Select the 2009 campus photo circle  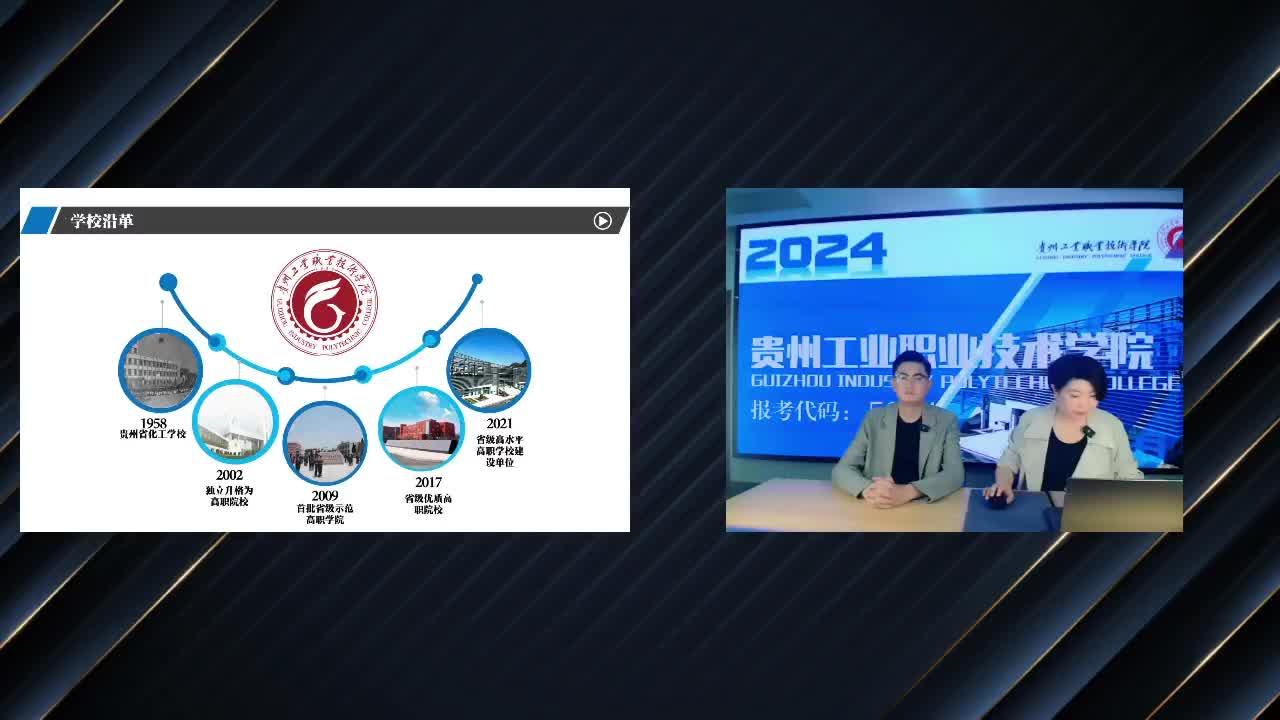(325, 443)
